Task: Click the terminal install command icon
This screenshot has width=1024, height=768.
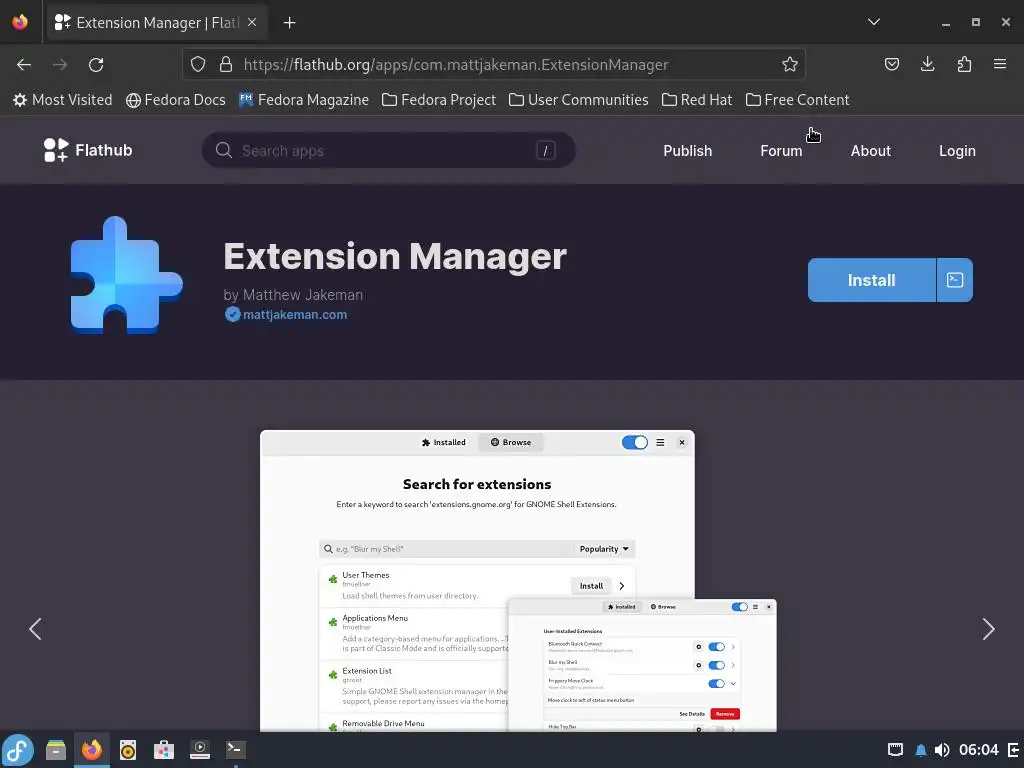Action: coord(955,280)
